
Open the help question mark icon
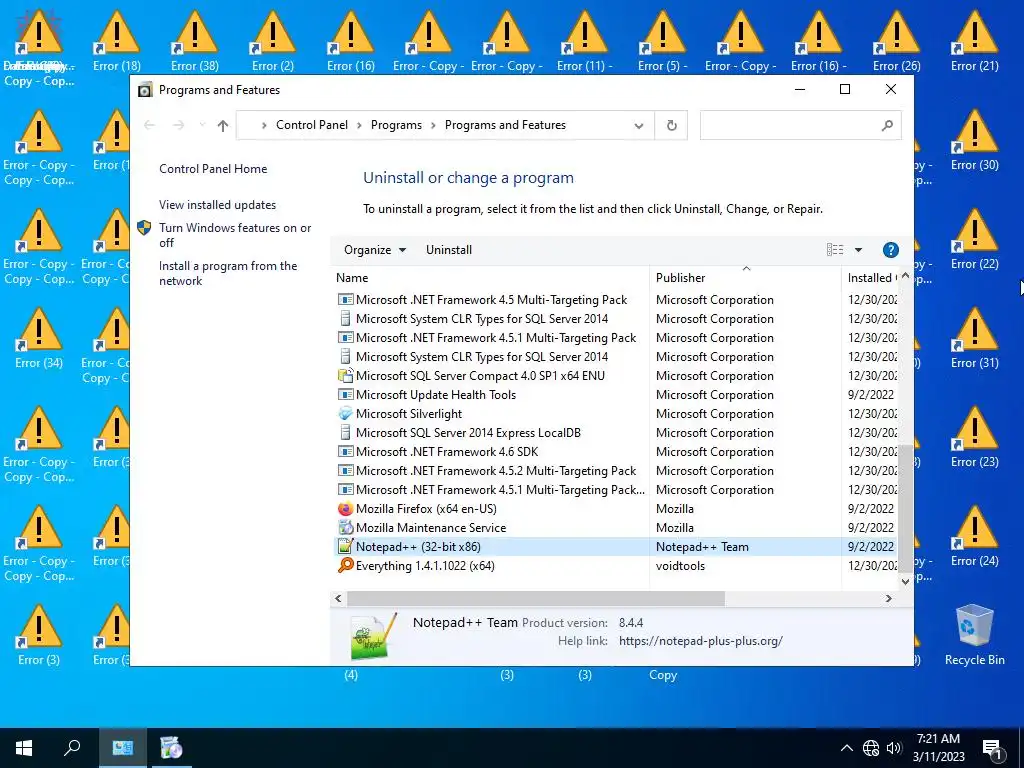[x=890, y=250]
